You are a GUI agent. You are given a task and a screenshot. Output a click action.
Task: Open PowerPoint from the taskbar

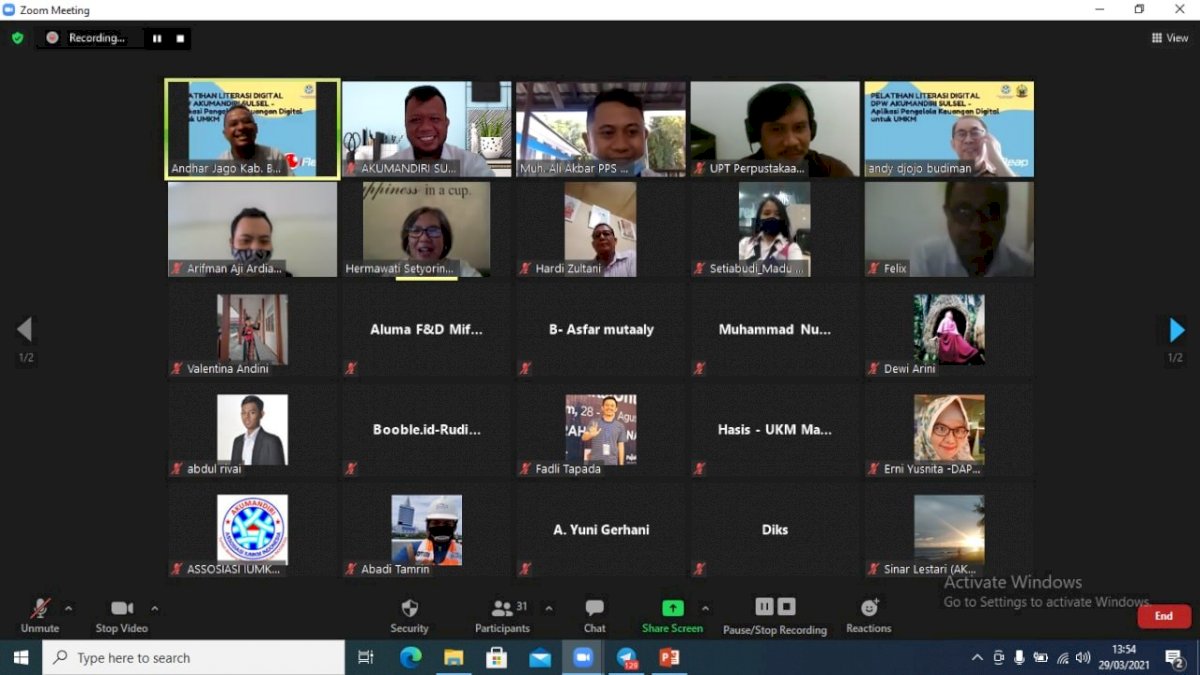tap(670, 657)
